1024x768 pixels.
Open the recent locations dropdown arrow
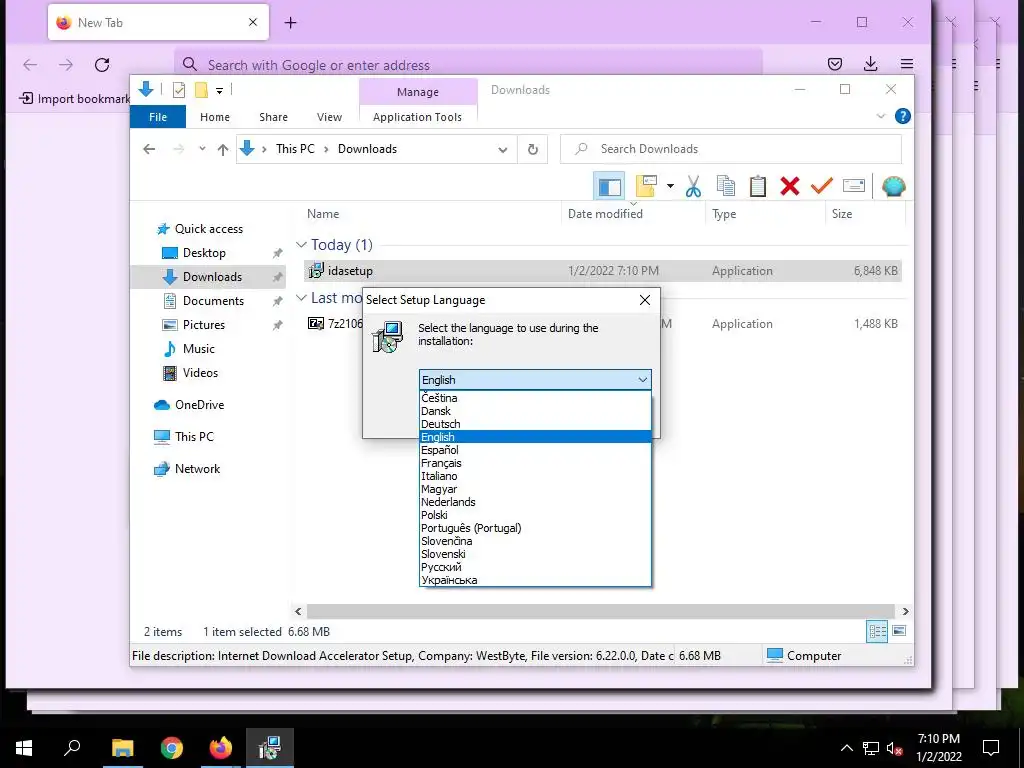[202, 149]
